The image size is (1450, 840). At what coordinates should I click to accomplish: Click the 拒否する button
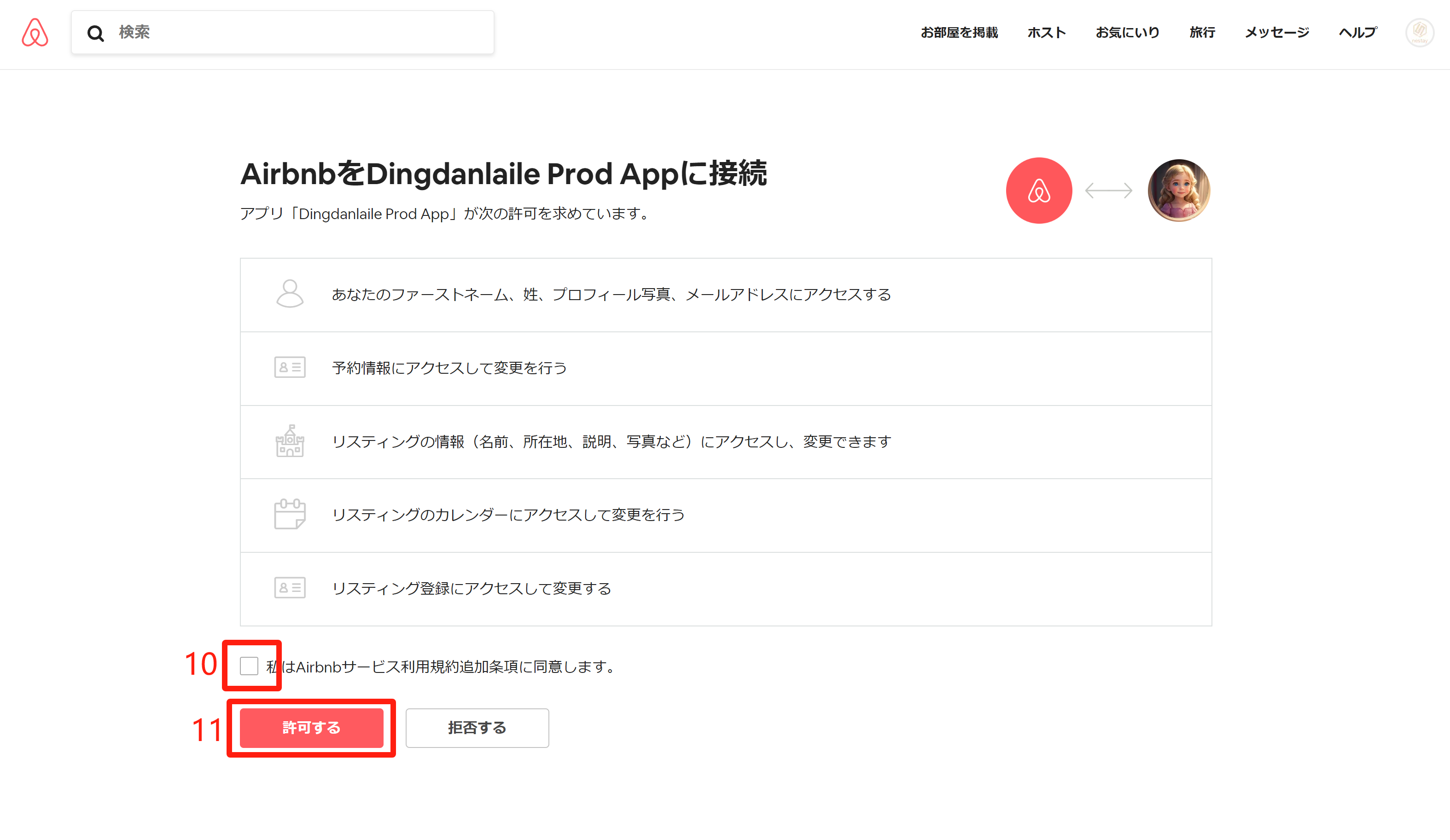point(477,728)
